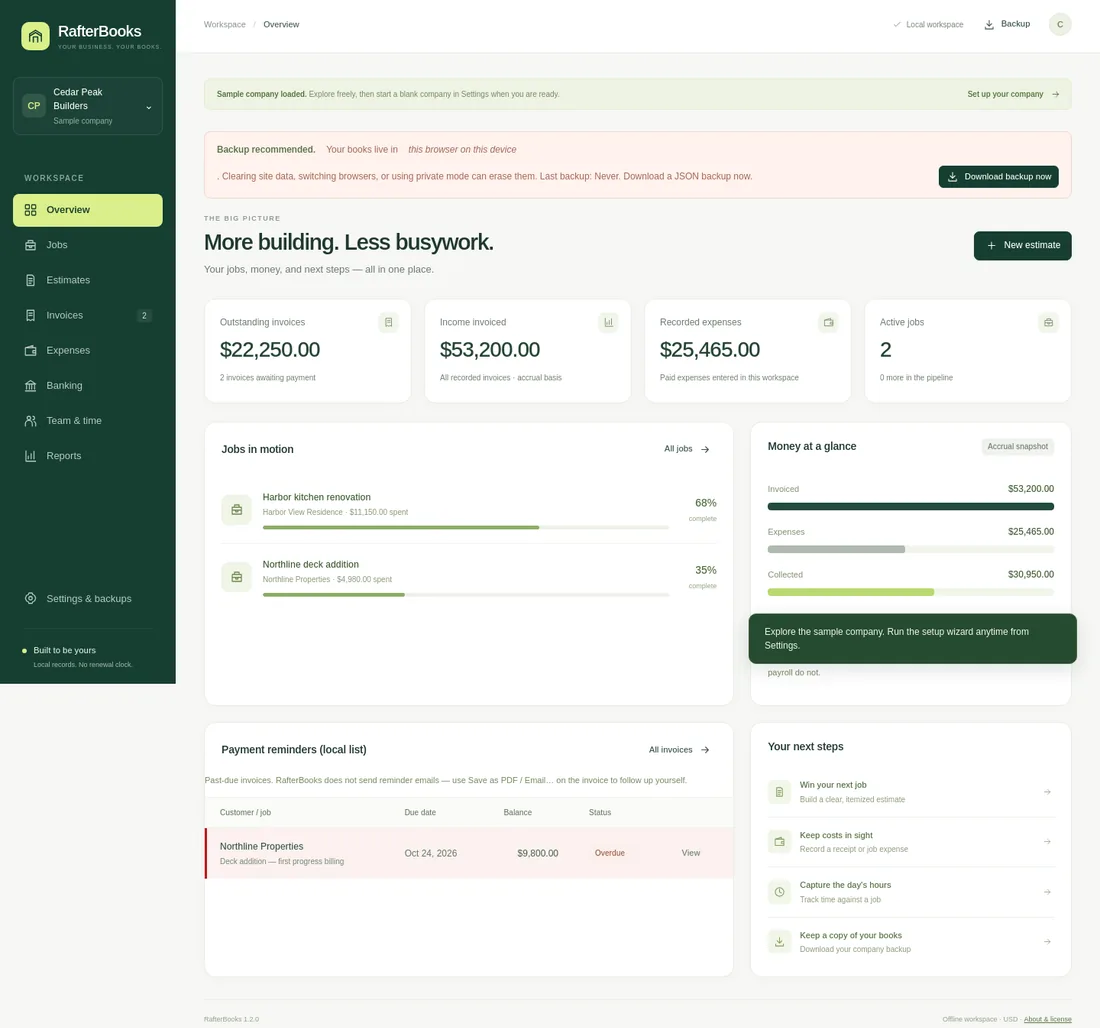Open the Invoices section
Image resolution: width=1100 pixels, height=1028 pixels.
pos(88,315)
